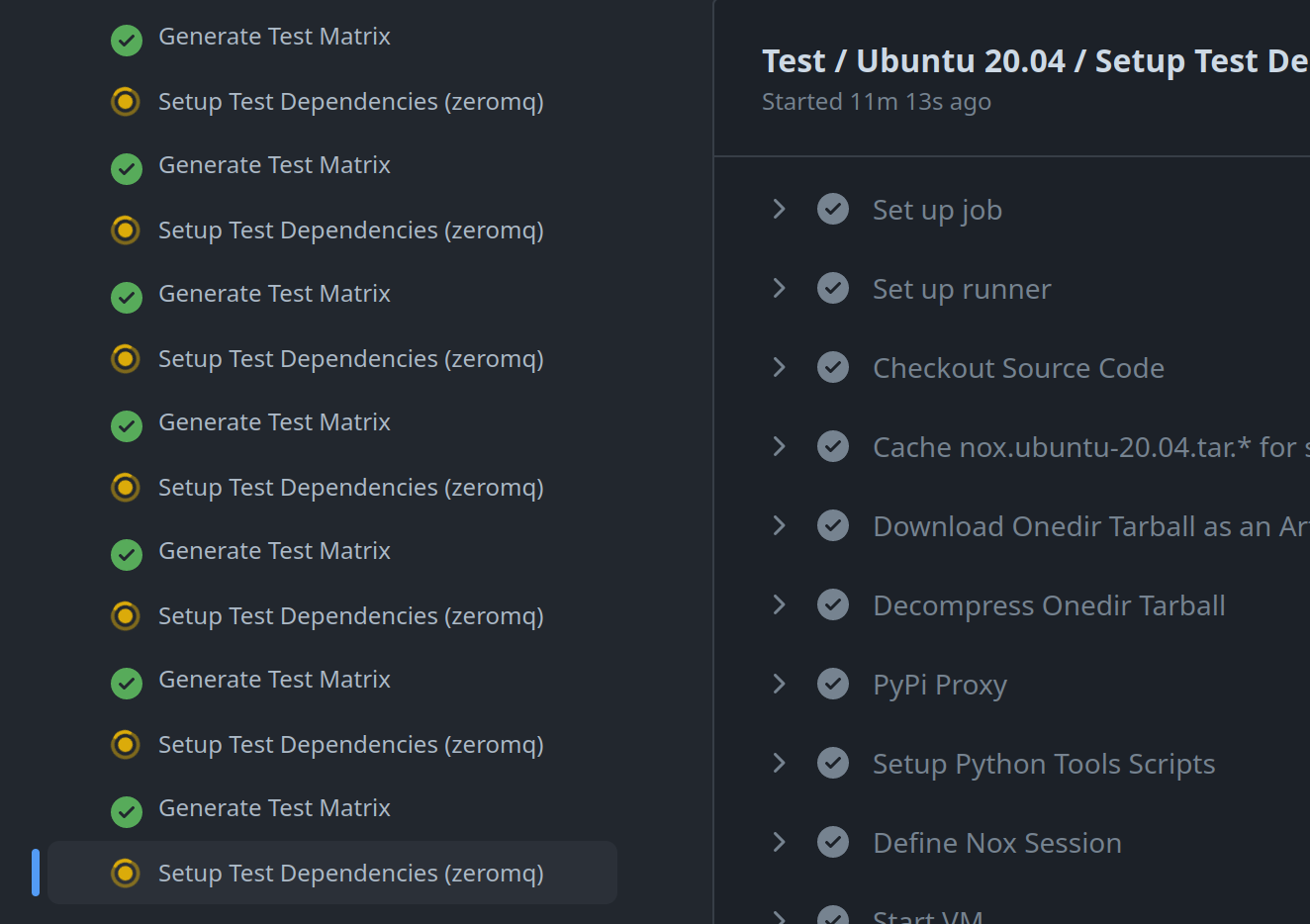The image size is (1310, 924).
Task: Select the highlighted Setup Test Dependencies (zeromq) job
Action: point(331,873)
